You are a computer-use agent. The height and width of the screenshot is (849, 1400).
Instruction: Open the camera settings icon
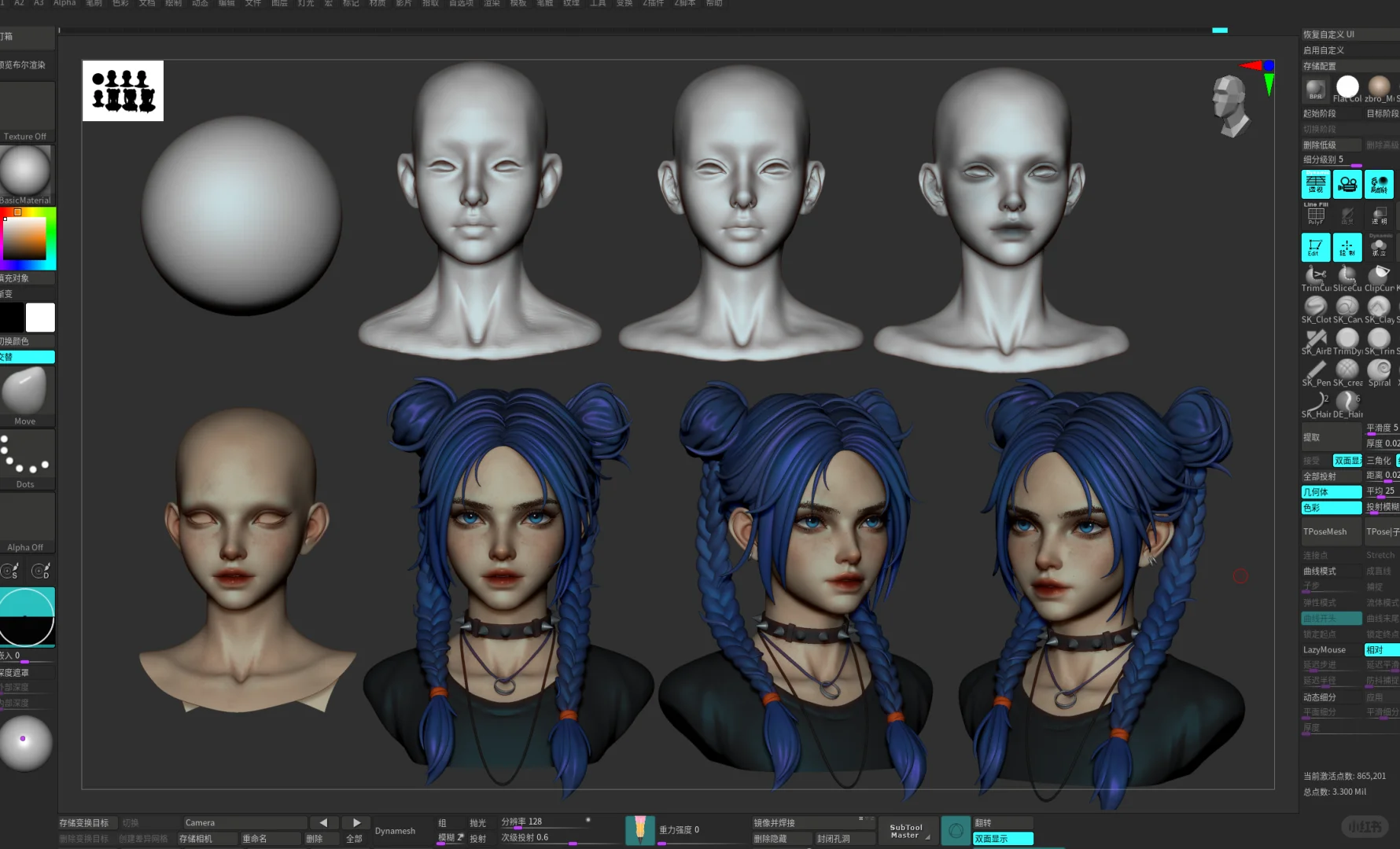point(1347,185)
